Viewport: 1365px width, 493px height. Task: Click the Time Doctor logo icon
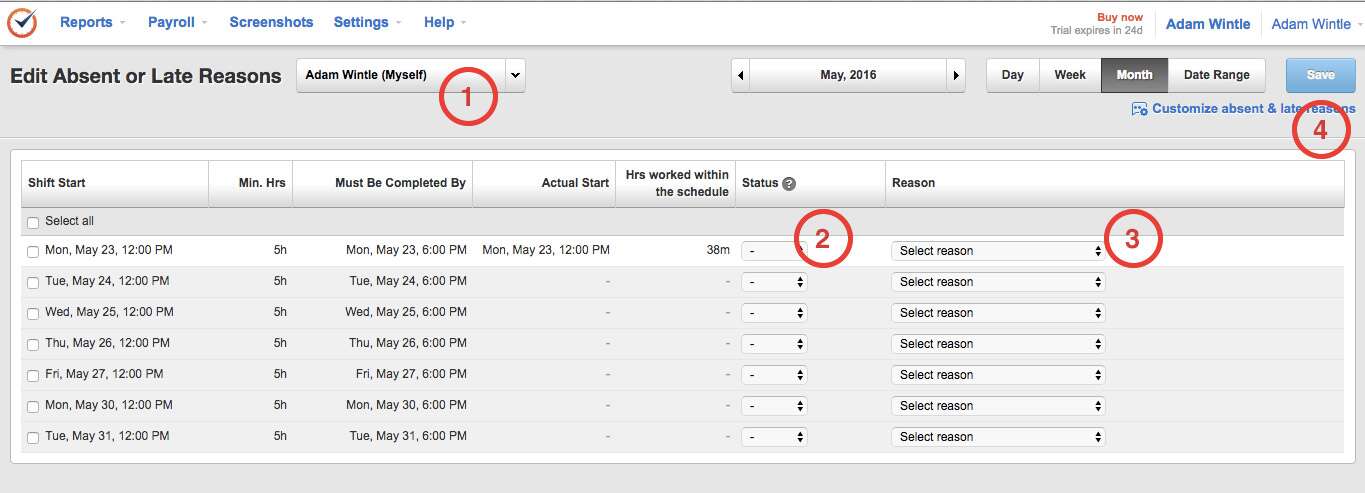[22, 22]
